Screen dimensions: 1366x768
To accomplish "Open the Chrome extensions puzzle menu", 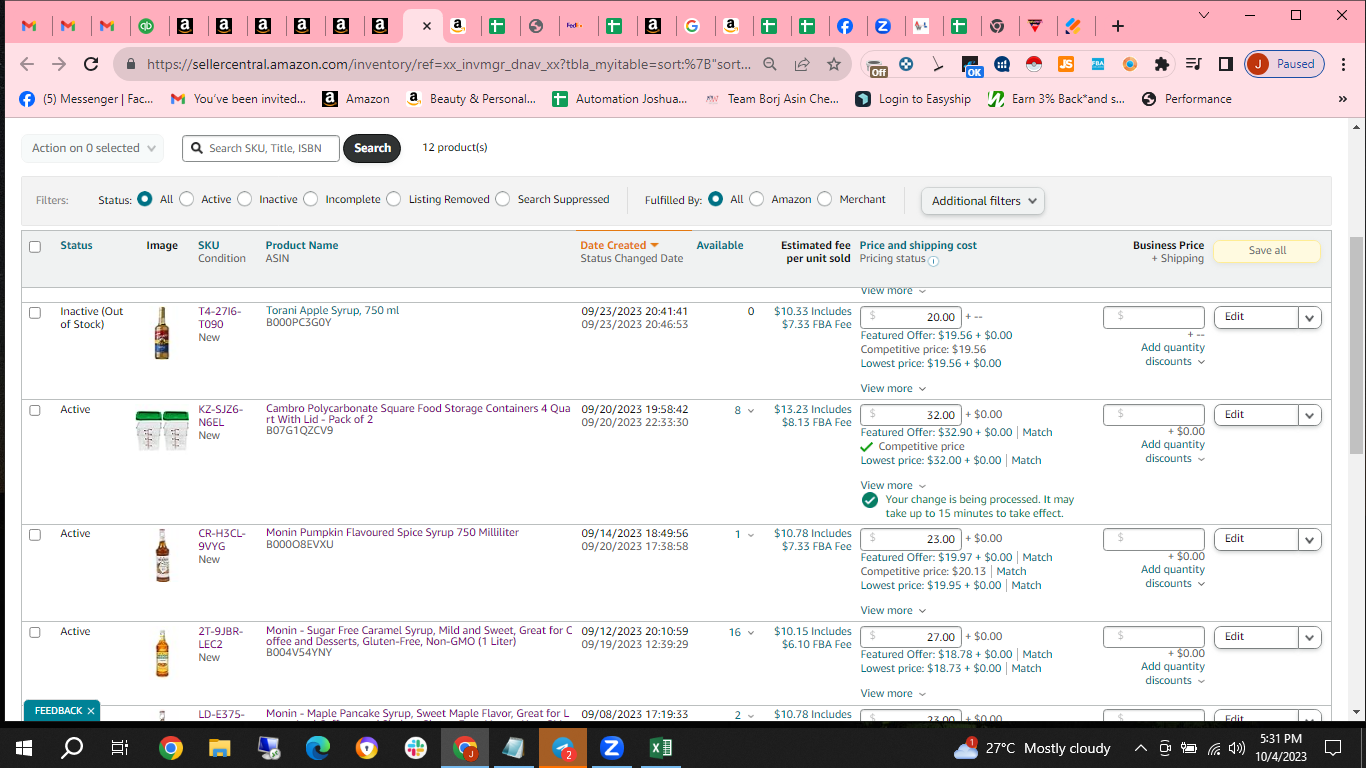I will click(1161, 64).
